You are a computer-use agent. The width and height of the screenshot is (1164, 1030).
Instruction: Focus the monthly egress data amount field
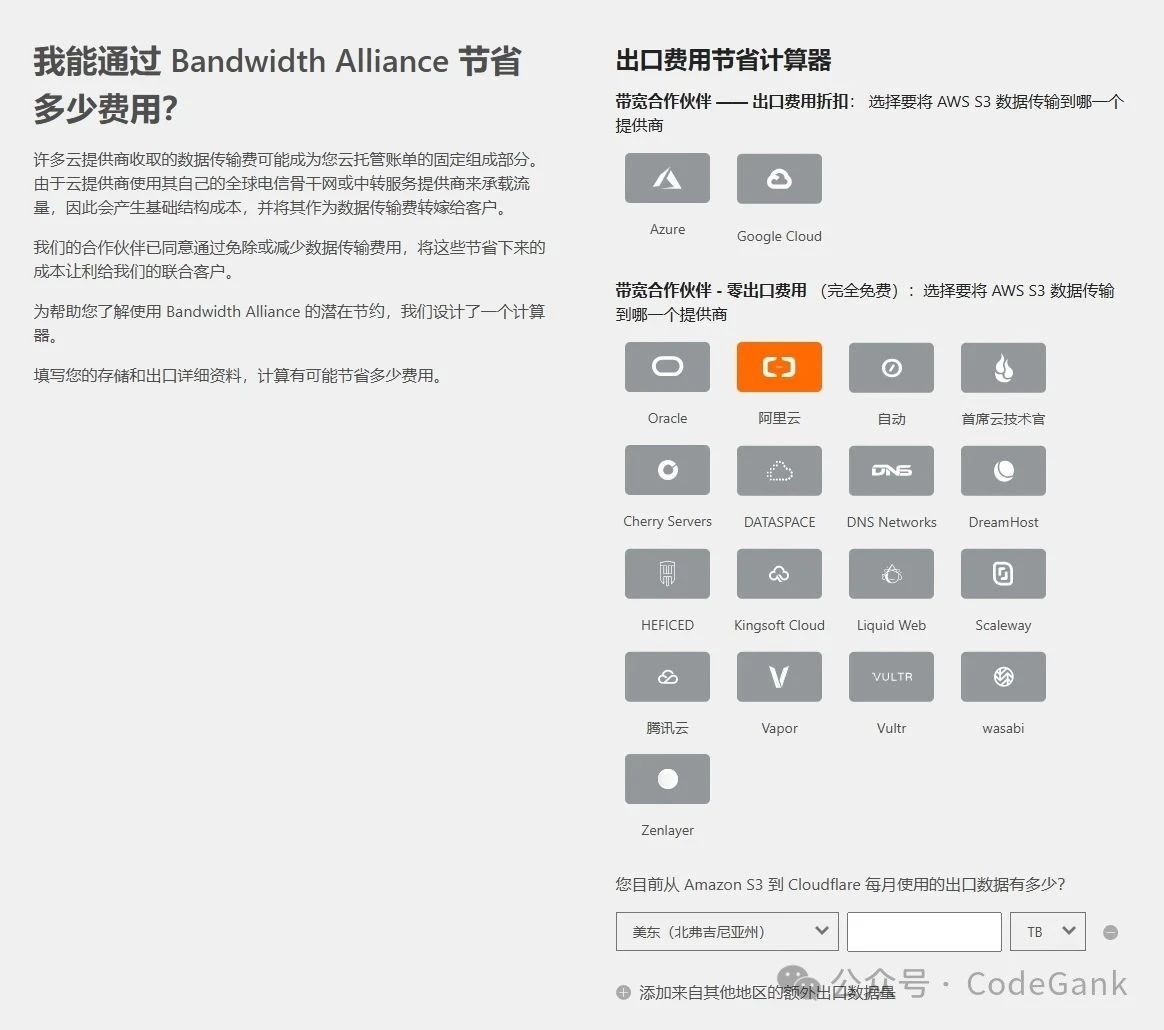(x=924, y=932)
